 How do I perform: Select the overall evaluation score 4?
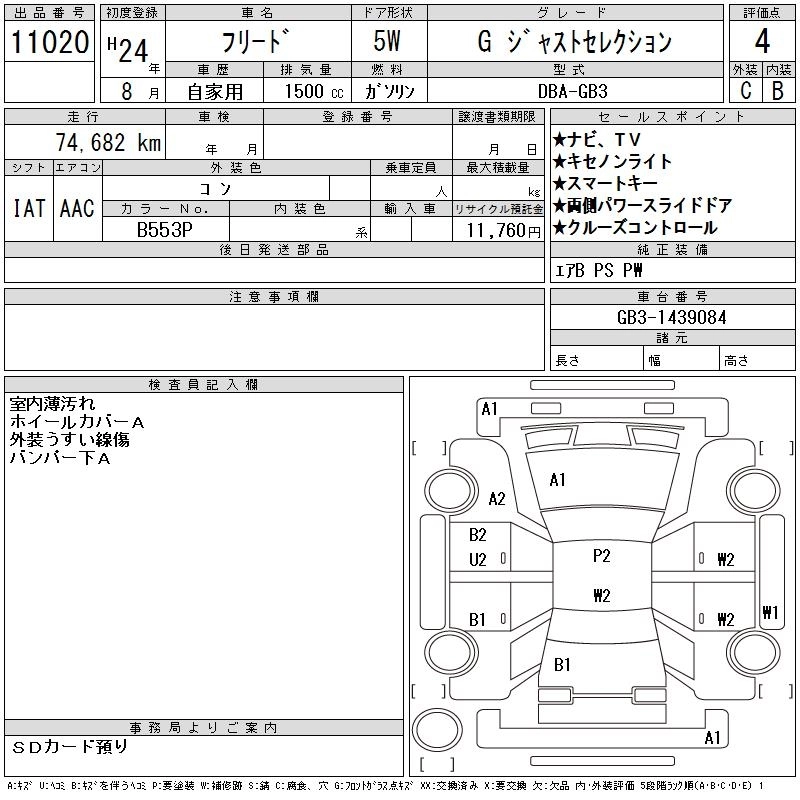click(762, 41)
